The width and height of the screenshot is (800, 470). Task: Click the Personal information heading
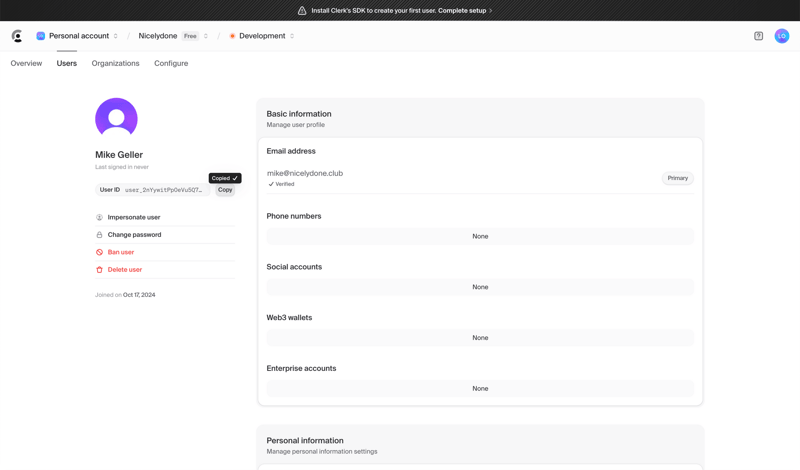305,440
